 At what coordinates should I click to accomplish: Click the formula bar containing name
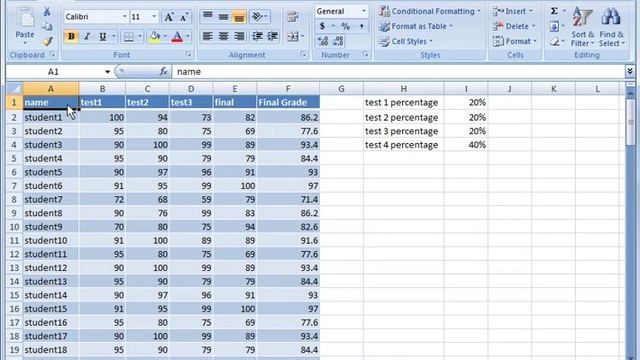coord(398,72)
